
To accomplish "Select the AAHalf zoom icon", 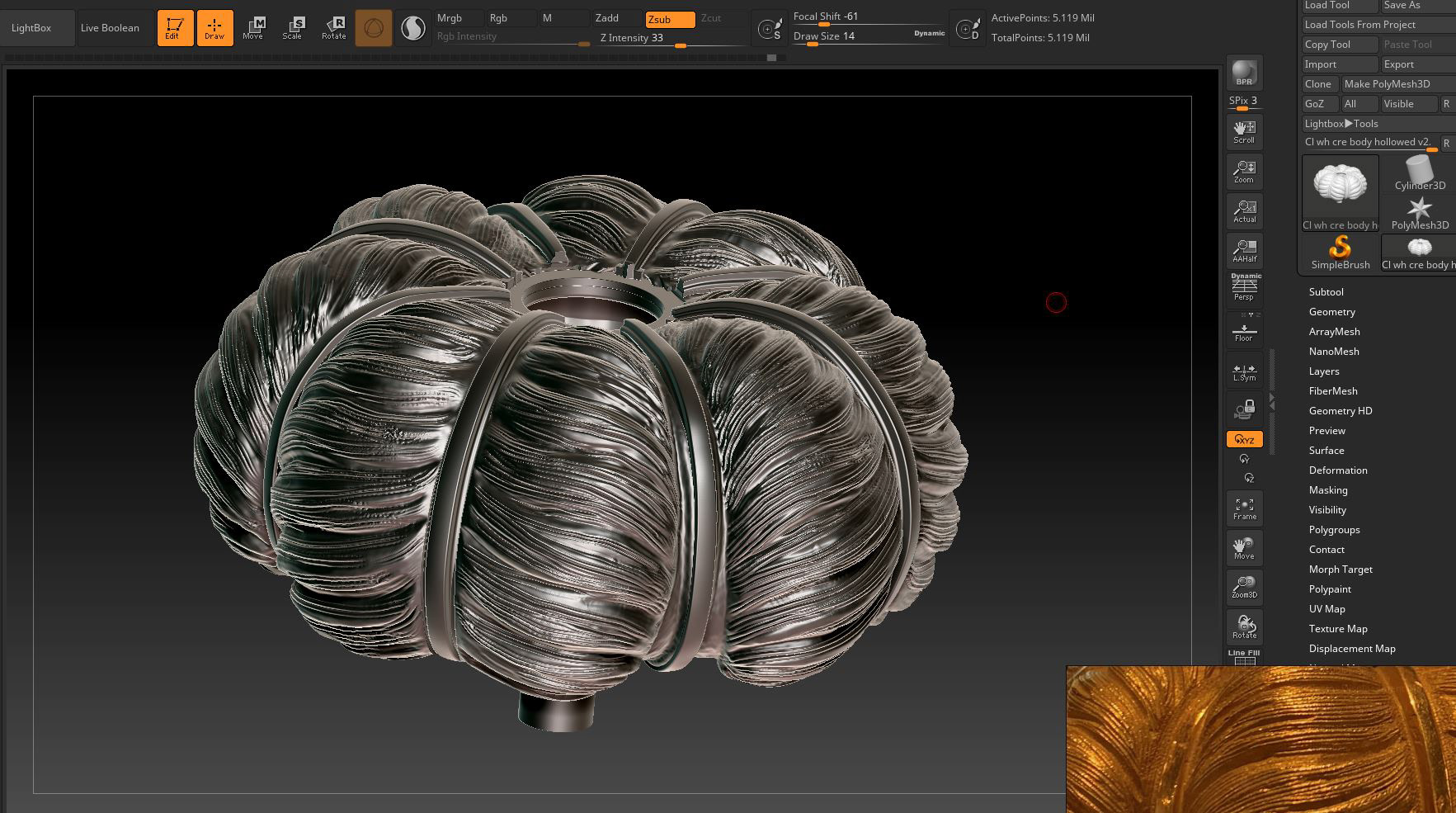I will [1244, 250].
